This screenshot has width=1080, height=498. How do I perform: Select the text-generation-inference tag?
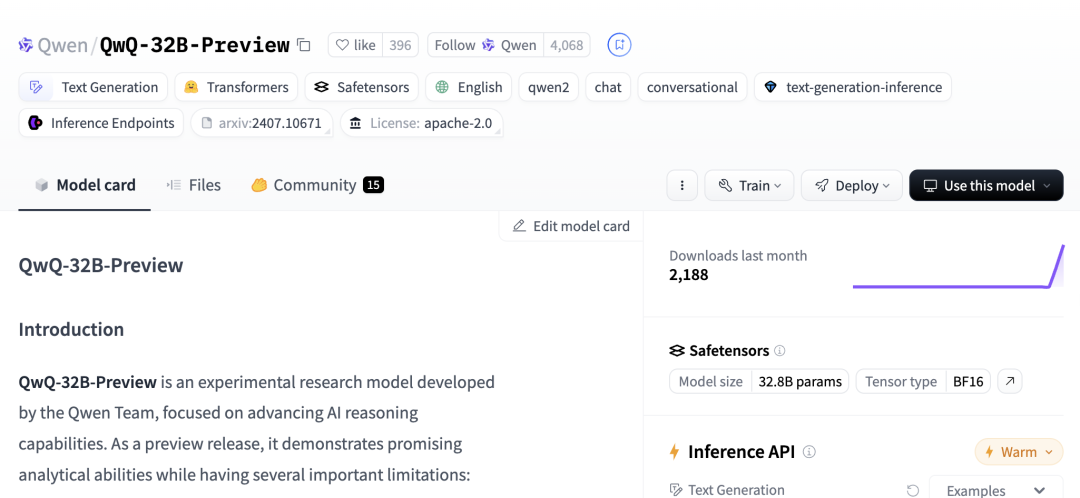pyautogui.click(x=853, y=87)
